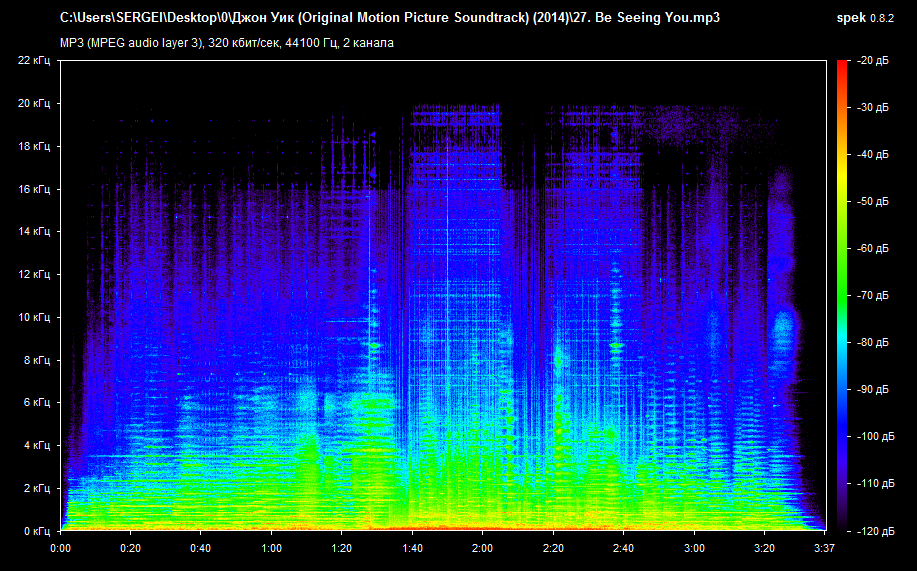Click the '22 кГц' frequency axis label
This screenshot has height=571, width=917.
point(35,60)
